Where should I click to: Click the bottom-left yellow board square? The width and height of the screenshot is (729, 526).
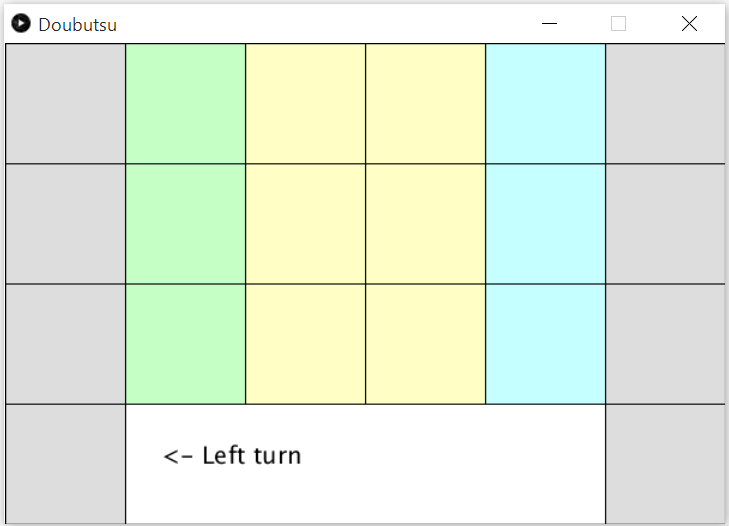pos(305,344)
